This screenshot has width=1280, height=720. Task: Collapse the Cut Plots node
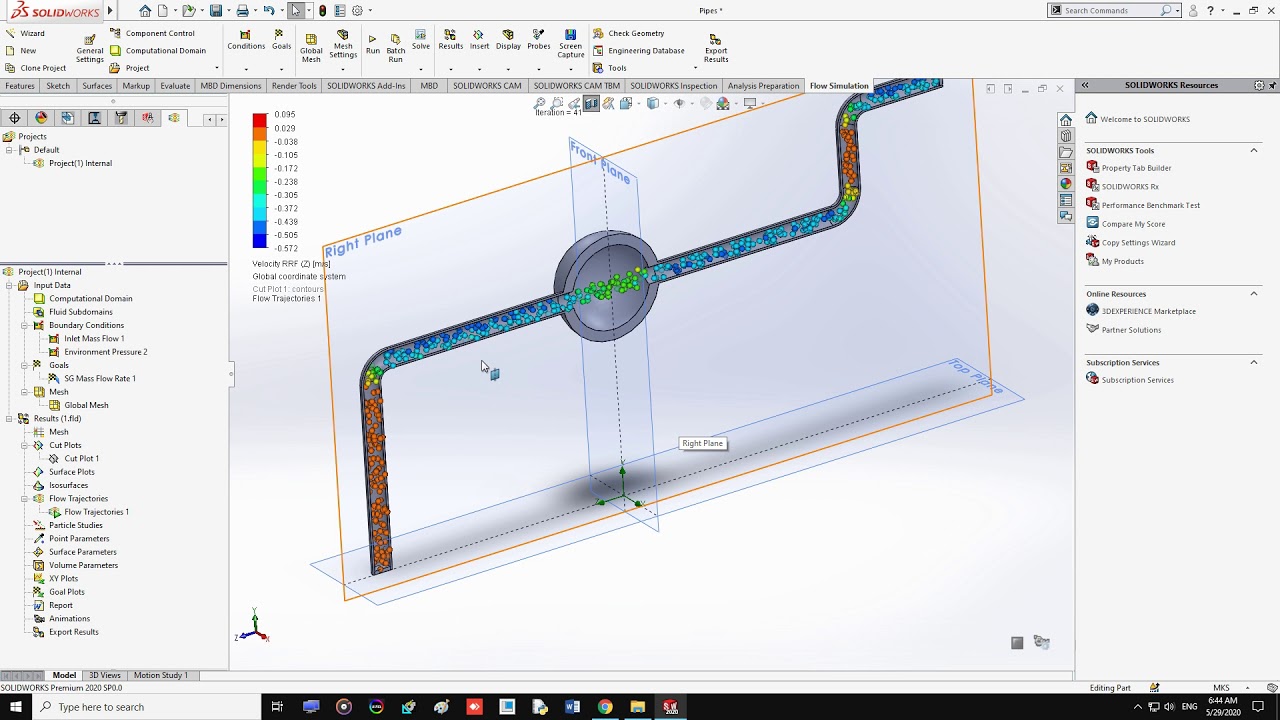pyautogui.click(x=25, y=445)
